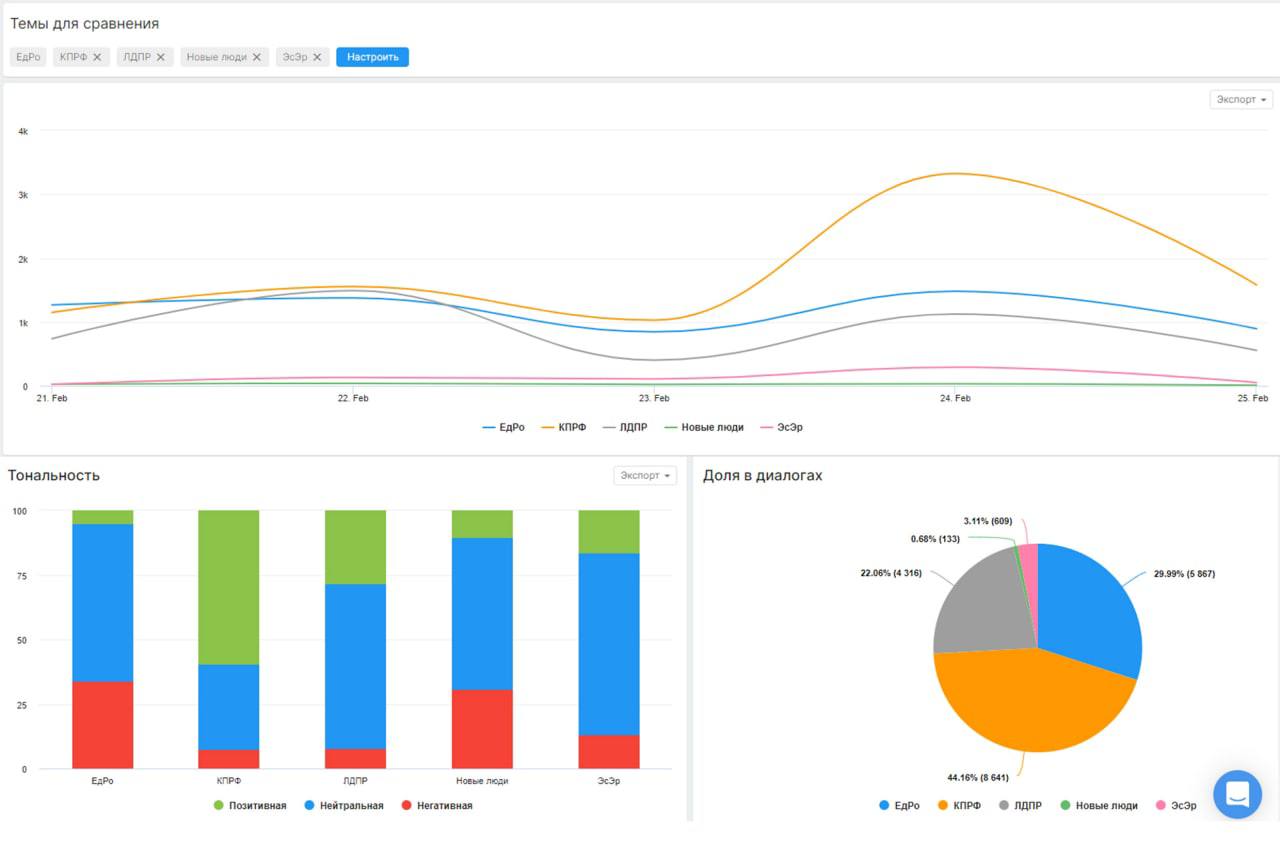
Task: Toggle КПРФ series in line chart legend
Action: pos(563,427)
